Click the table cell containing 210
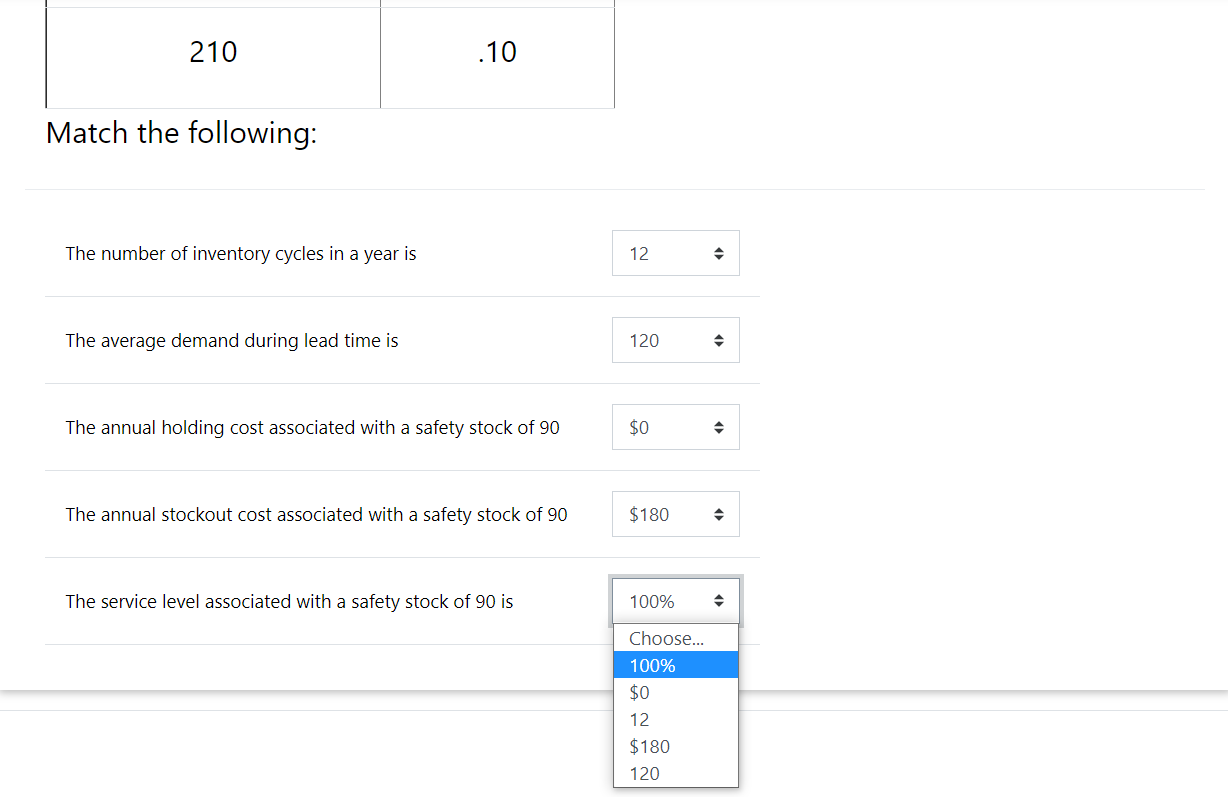Screen dimensions: 1228x797 tap(213, 52)
